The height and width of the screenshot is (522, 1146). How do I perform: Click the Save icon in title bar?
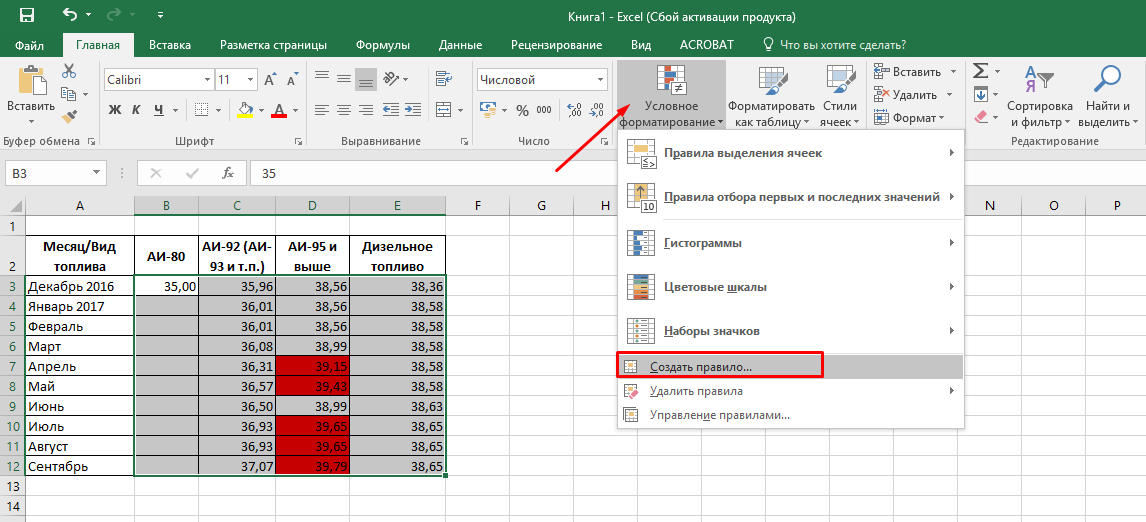(x=26, y=15)
